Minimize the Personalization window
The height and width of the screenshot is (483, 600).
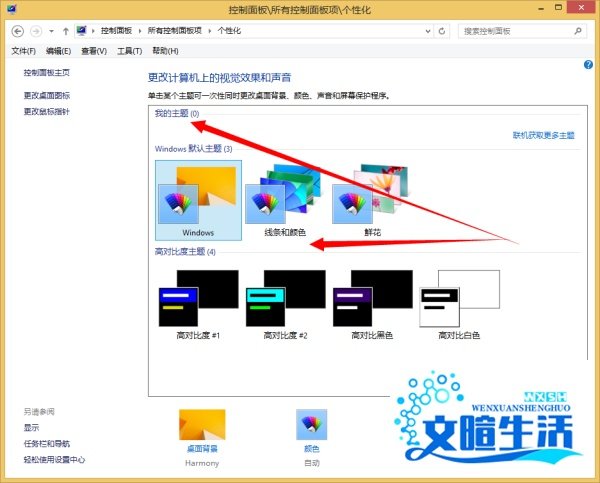[541, 8]
